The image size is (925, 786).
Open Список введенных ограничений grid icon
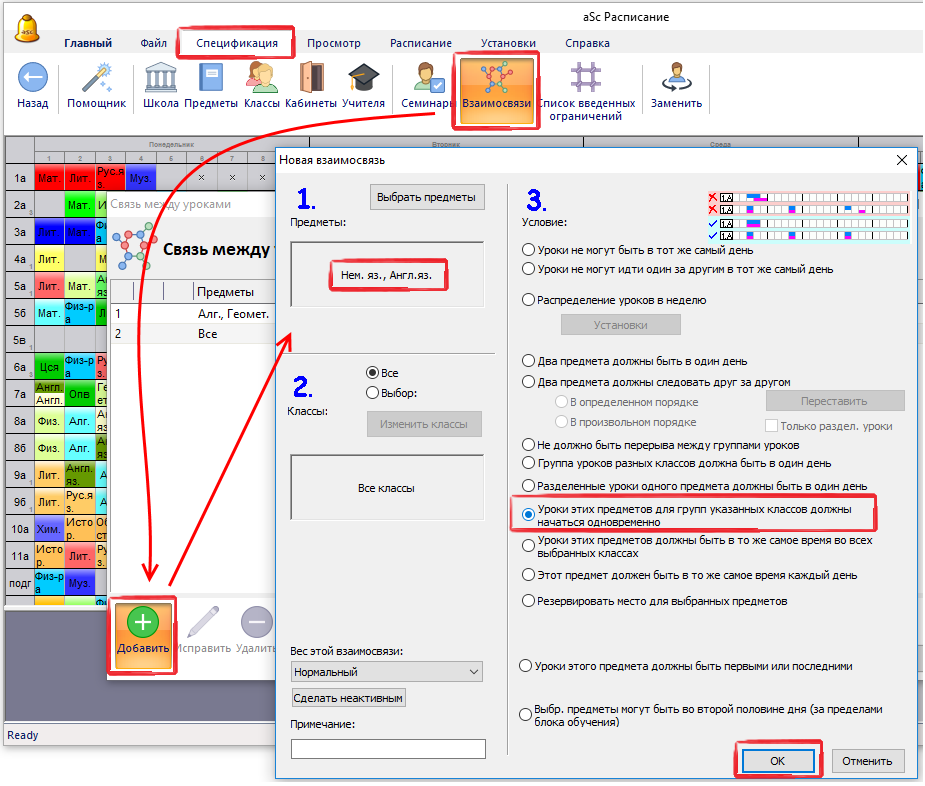tap(586, 78)
